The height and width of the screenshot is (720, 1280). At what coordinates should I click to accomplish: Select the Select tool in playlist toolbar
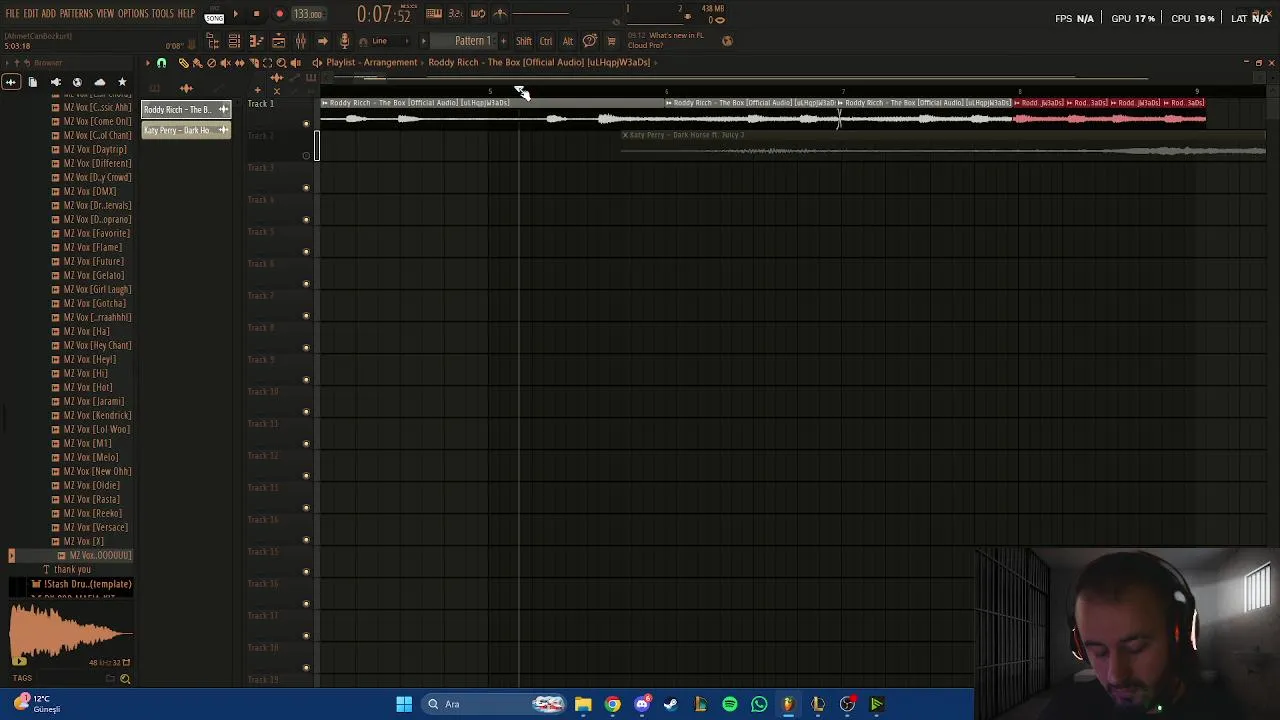[267, 63]
